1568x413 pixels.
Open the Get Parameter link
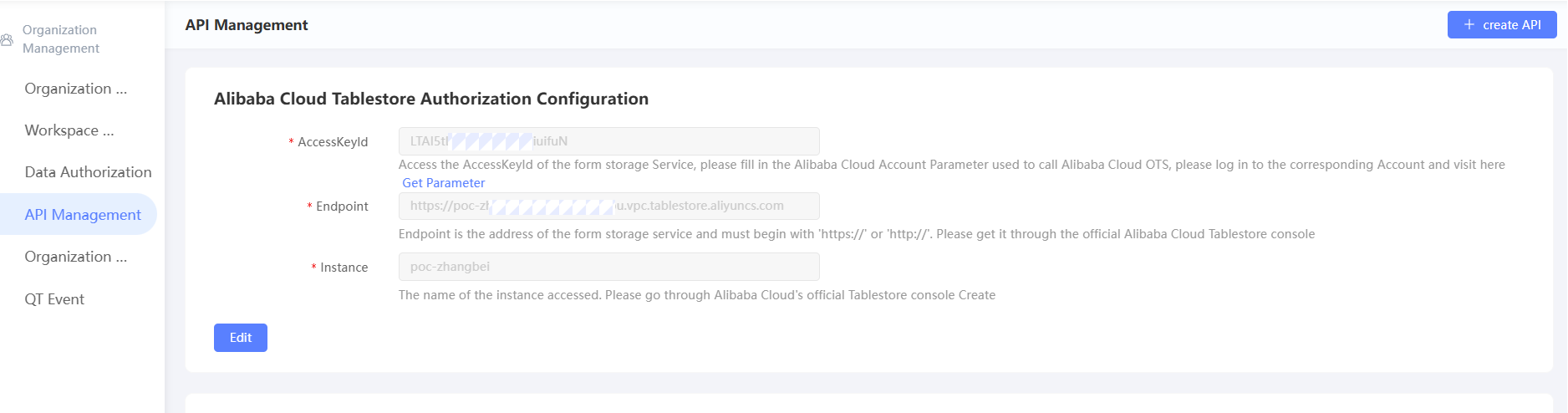(x=444, y=183)
